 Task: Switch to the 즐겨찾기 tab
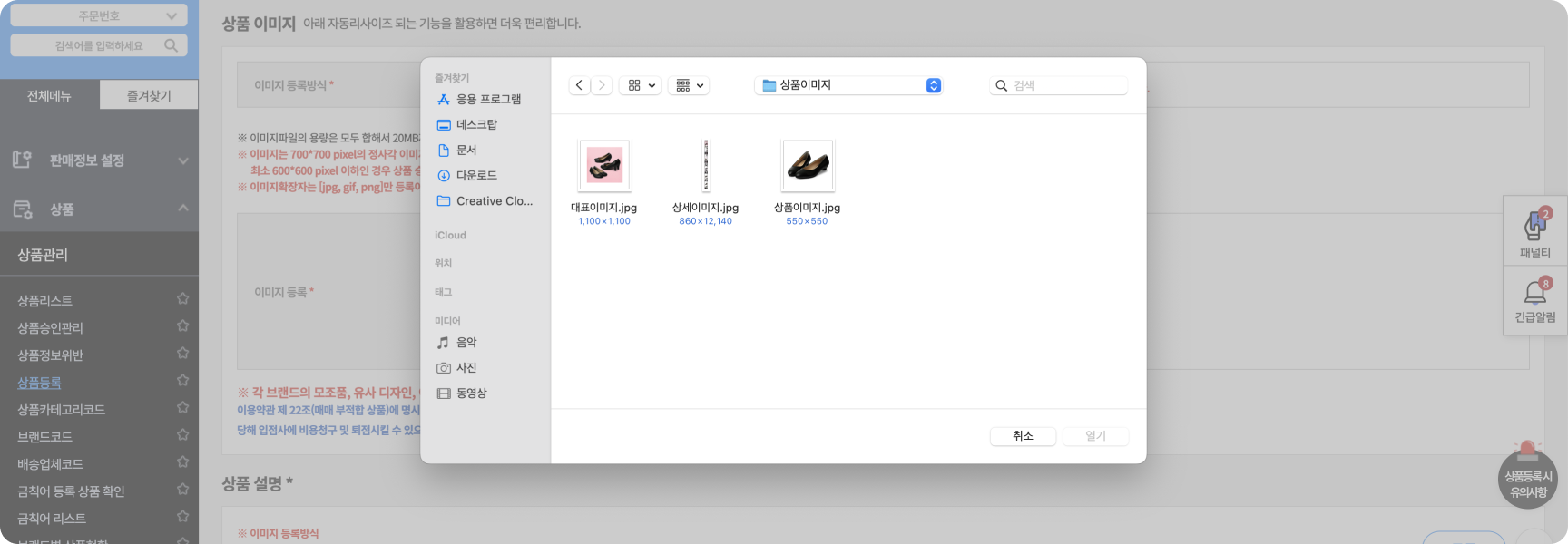(x=149, y=95)
